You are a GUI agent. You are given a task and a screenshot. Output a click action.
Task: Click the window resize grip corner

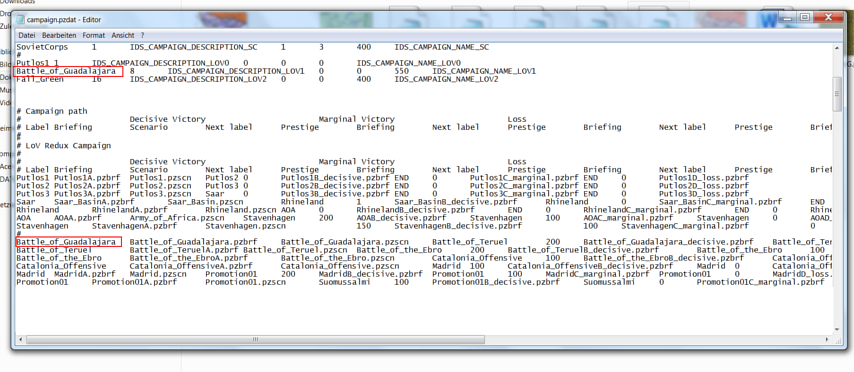(x=837, y=339)
